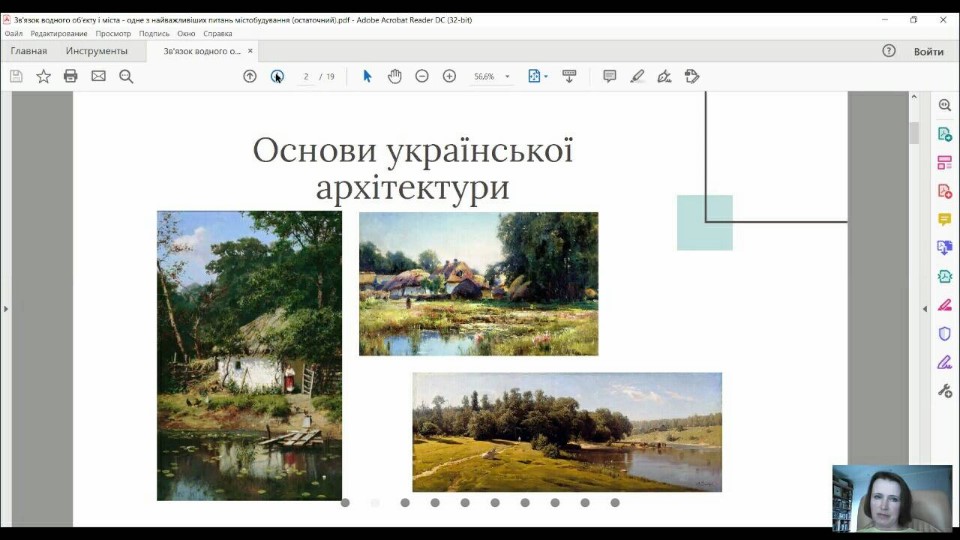Open Export PDF tool in sidebar
The height and width of the screenshot is (540, 960).
click(945, 134)
